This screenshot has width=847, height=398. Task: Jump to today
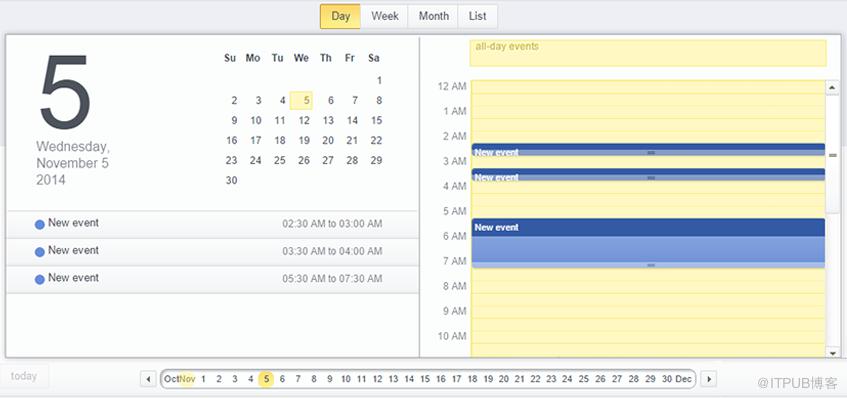(24, 376)
